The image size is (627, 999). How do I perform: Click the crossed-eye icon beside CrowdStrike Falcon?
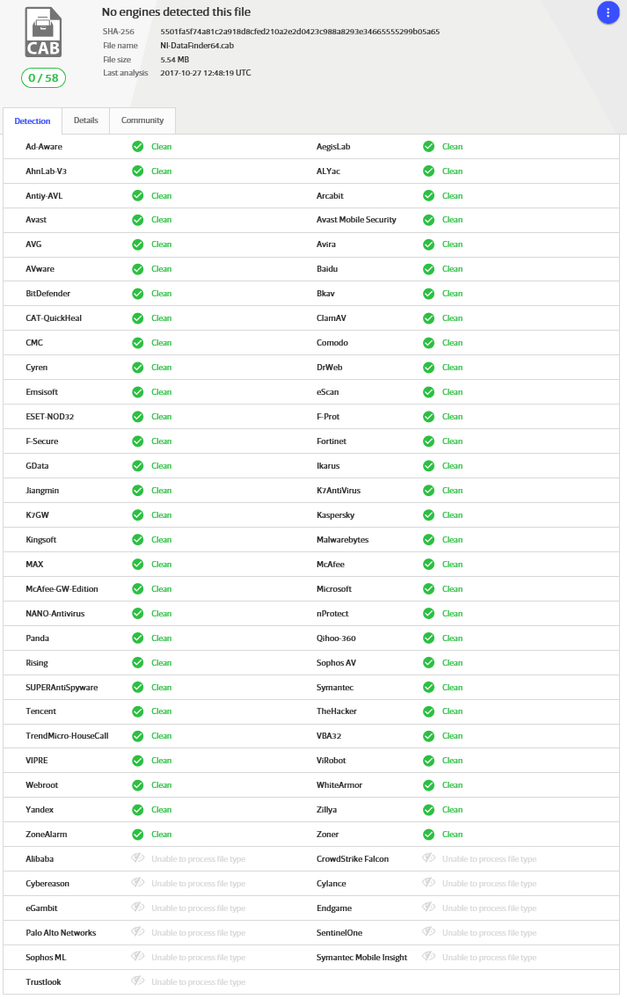point(428,859)
